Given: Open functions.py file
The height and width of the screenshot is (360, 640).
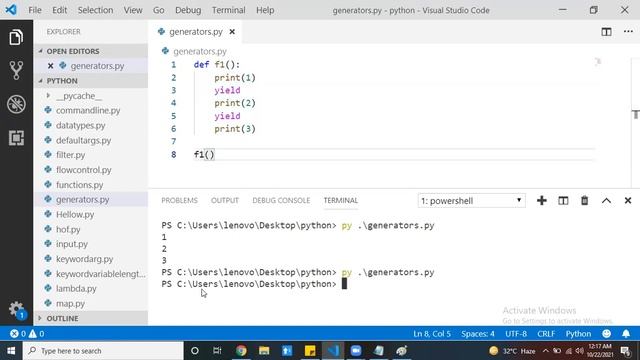Looking at the screenshot, I should [91, 184].
